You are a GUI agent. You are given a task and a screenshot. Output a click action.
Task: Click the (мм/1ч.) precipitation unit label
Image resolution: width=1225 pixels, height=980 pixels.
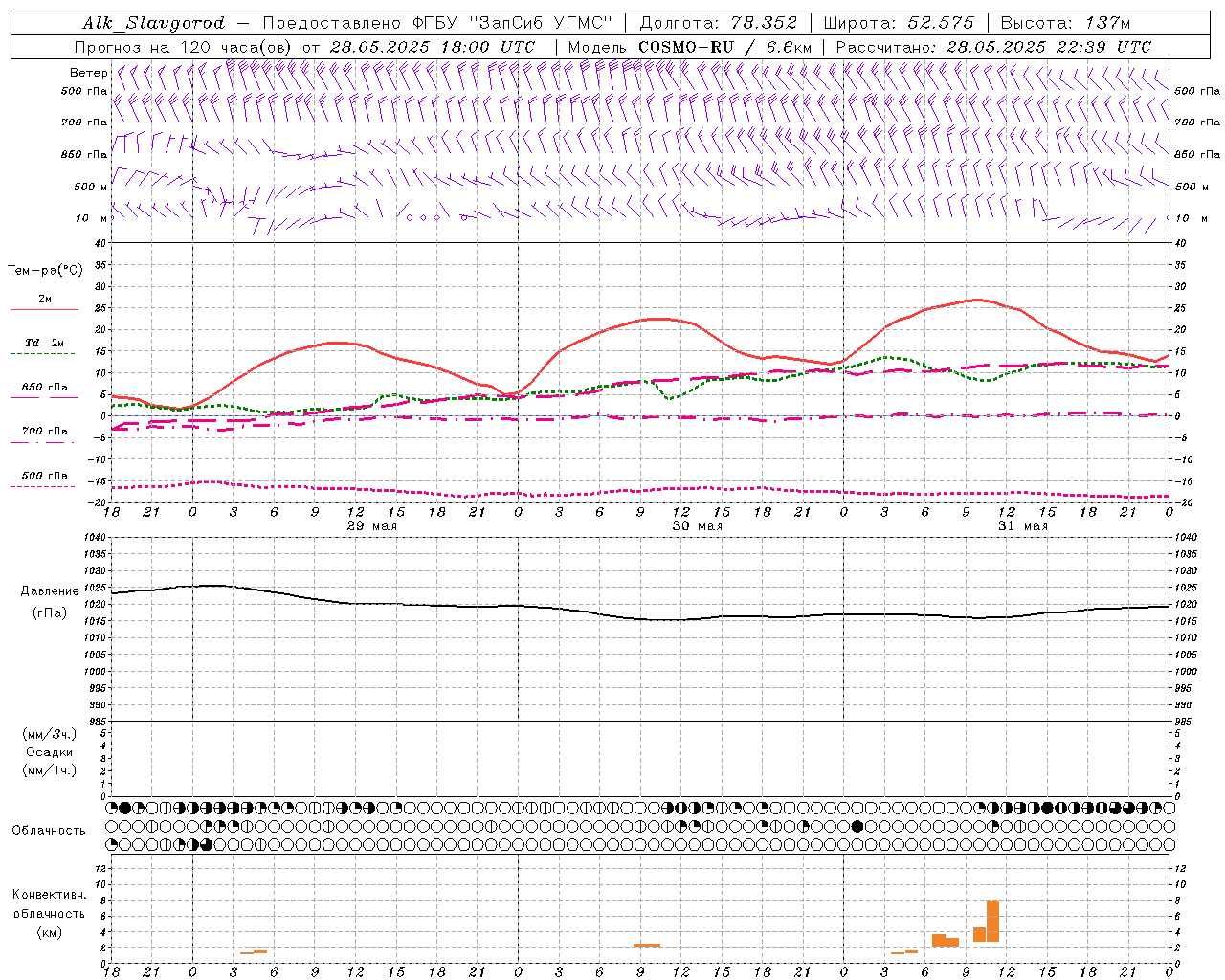[50, 770]
